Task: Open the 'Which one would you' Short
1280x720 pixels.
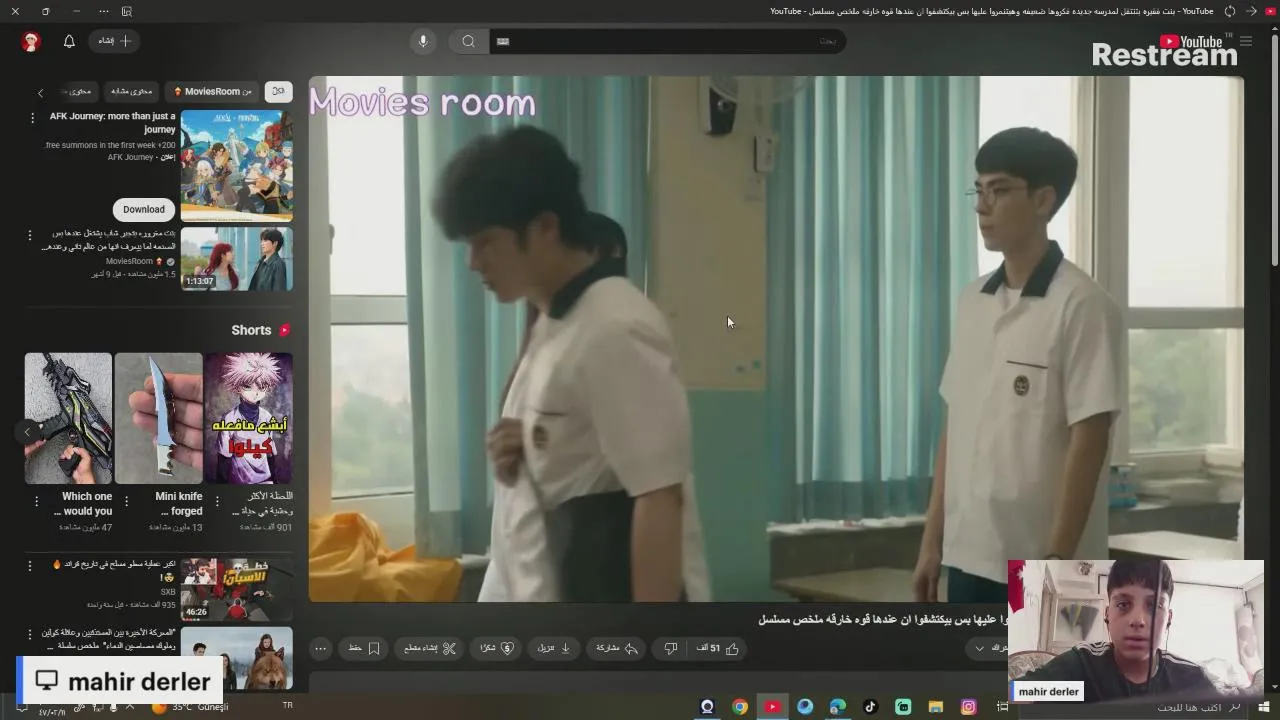Action: [68, 418]
